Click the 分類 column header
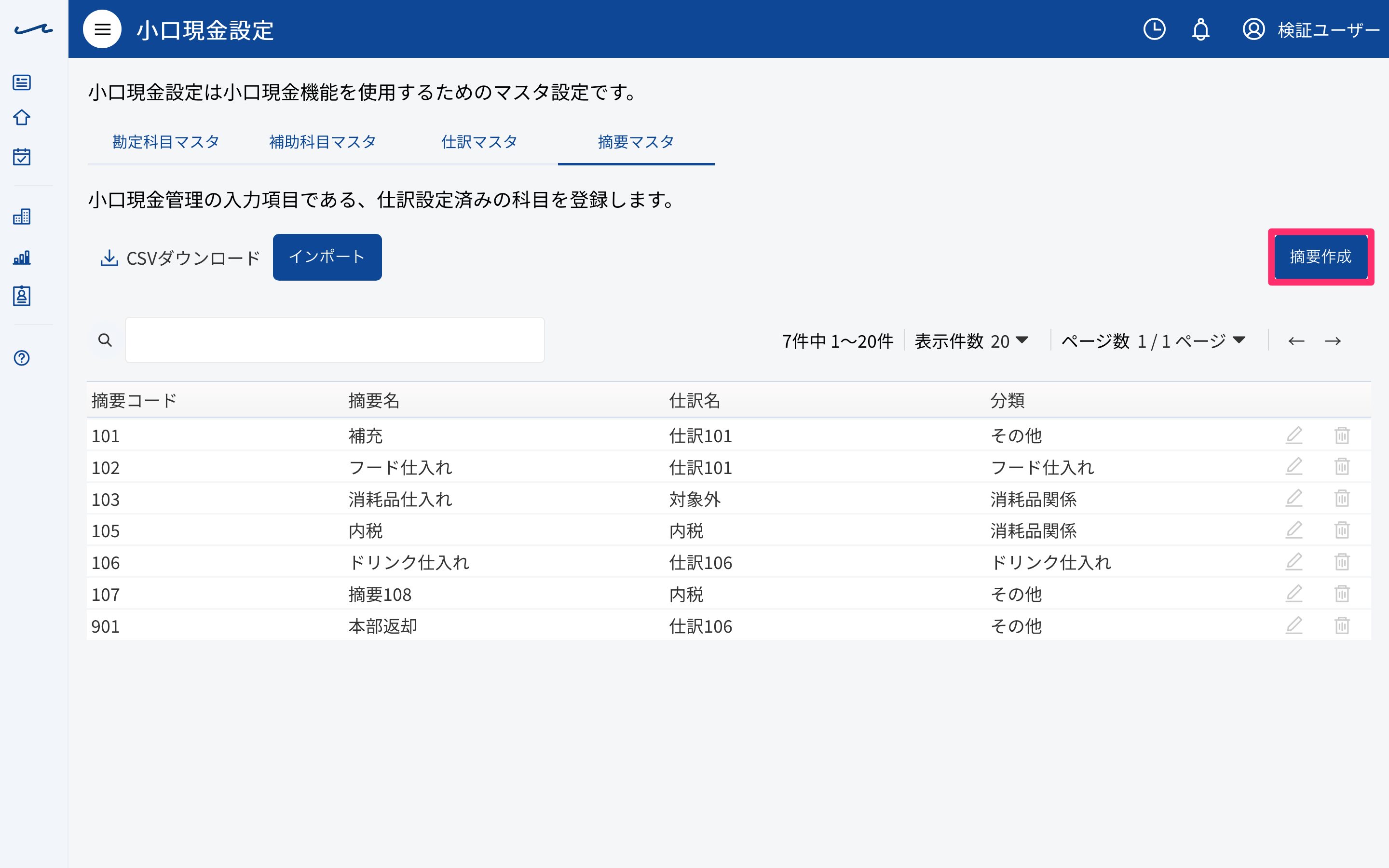 click(x=1008, y=400)
